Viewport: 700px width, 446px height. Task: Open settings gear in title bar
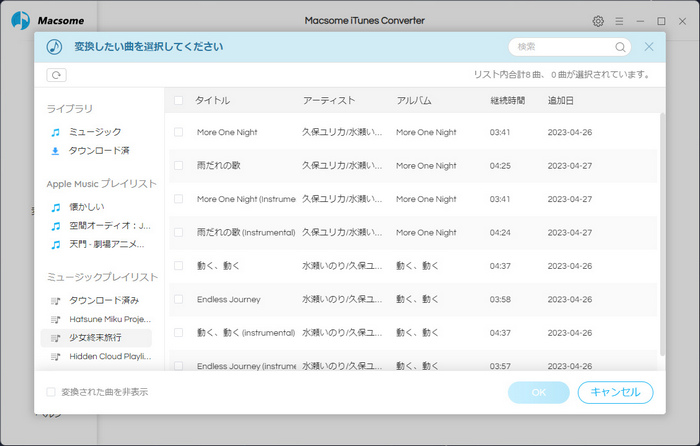pos(598,21)
